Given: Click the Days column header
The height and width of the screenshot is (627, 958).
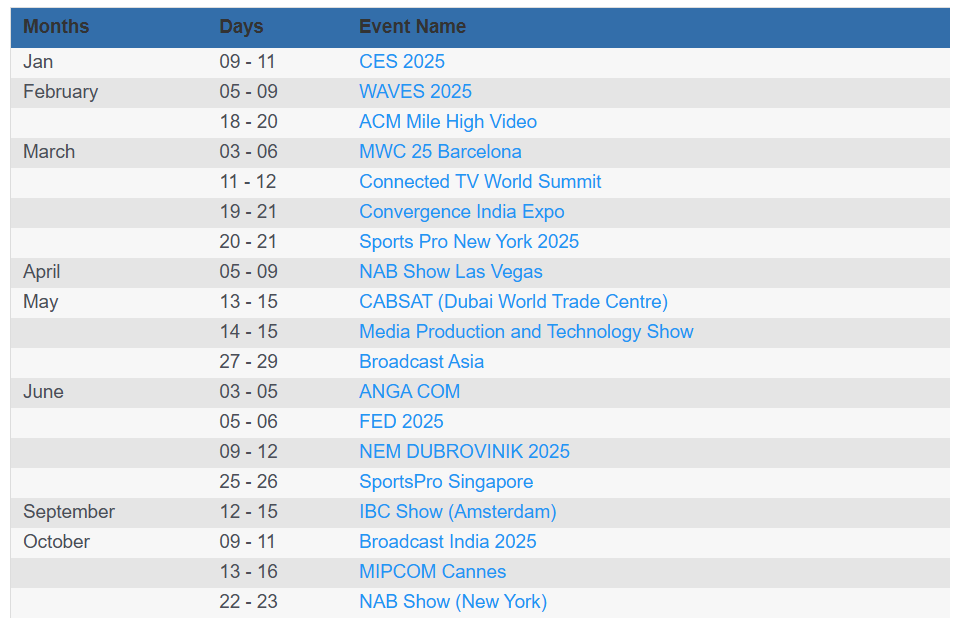Looking at the screenshot, I should (241, 26).
